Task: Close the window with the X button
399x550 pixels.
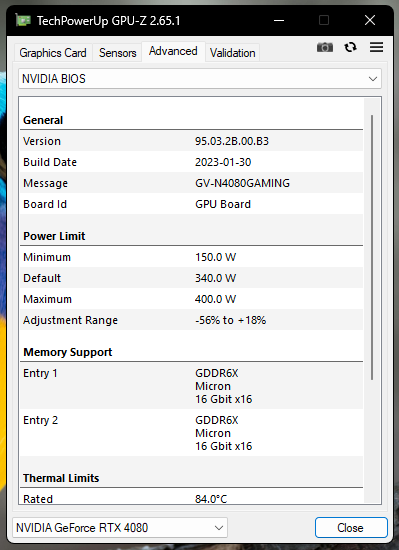Action: (x=370, y=20)
